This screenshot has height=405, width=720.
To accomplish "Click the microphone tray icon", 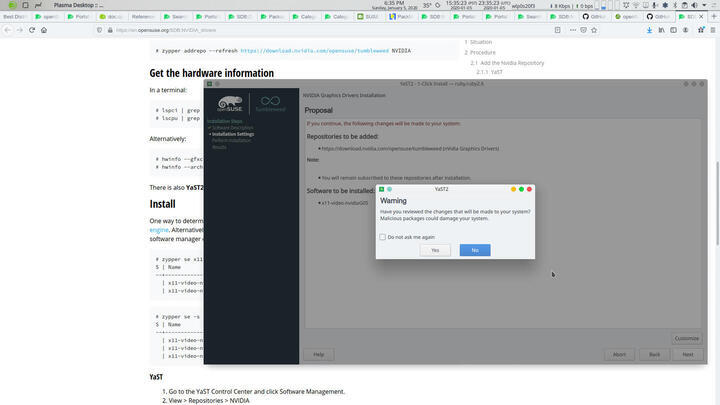I will click(655, 6).
